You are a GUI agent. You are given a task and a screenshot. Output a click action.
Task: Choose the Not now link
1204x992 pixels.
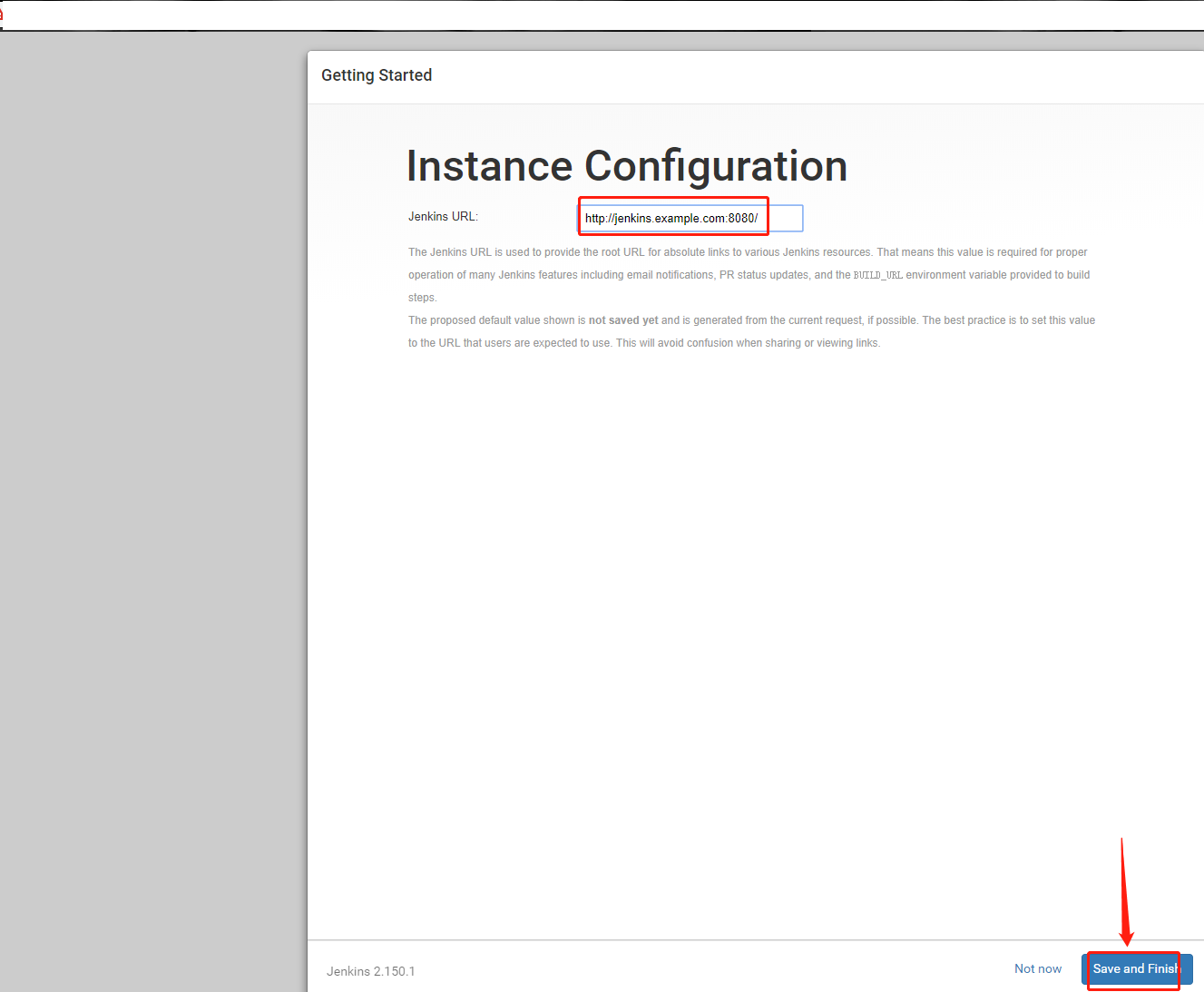[x=1038, y=968]
